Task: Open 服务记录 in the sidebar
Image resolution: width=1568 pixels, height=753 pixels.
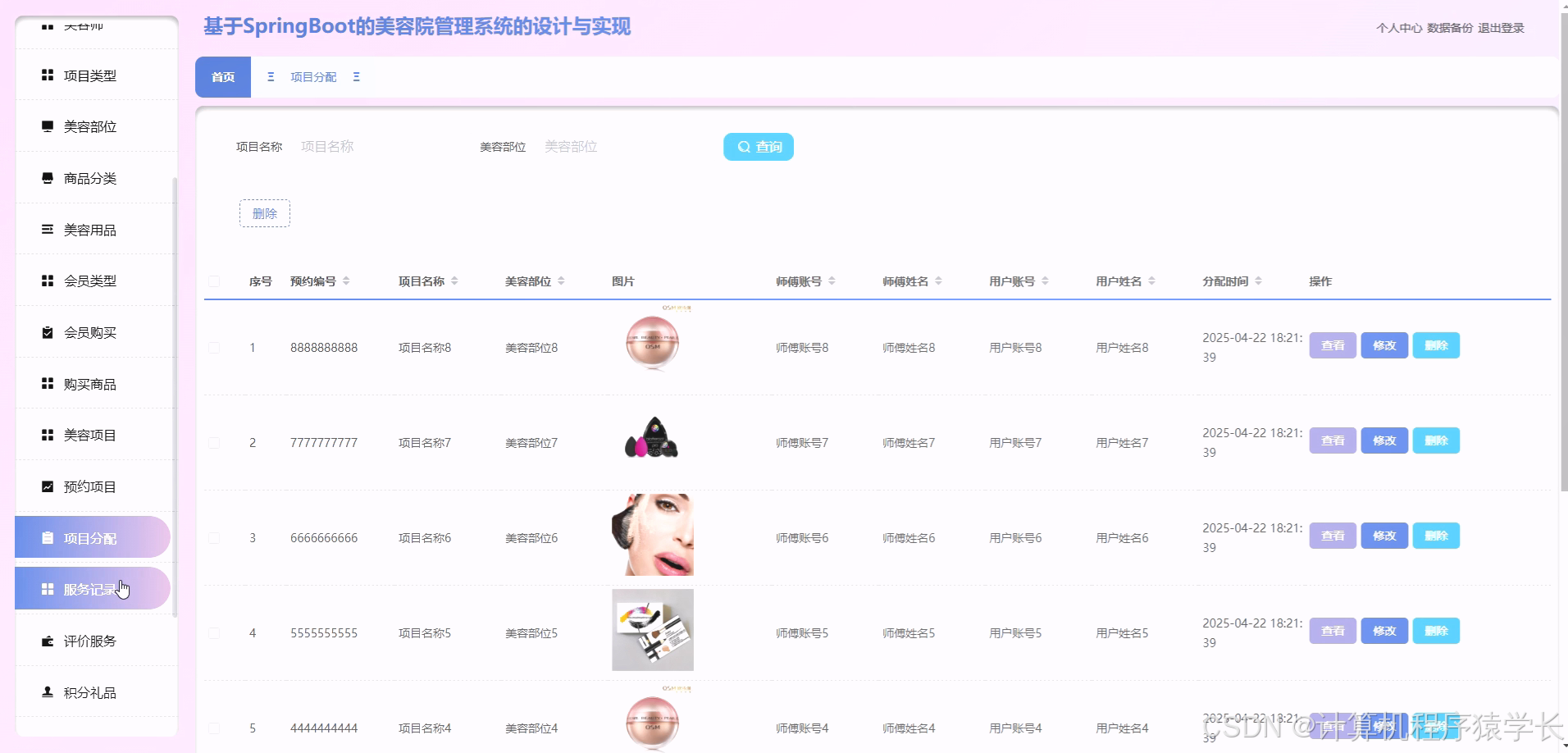Action: point(92,589)
